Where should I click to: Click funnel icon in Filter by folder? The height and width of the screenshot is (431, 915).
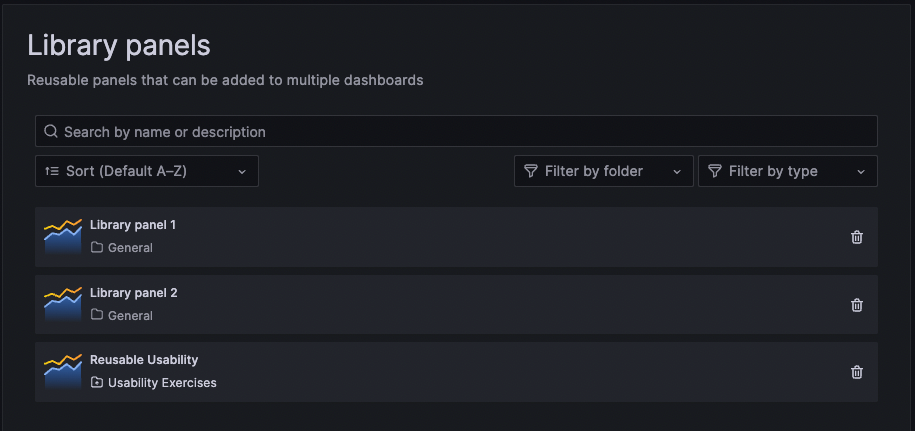tap(531, 171)
